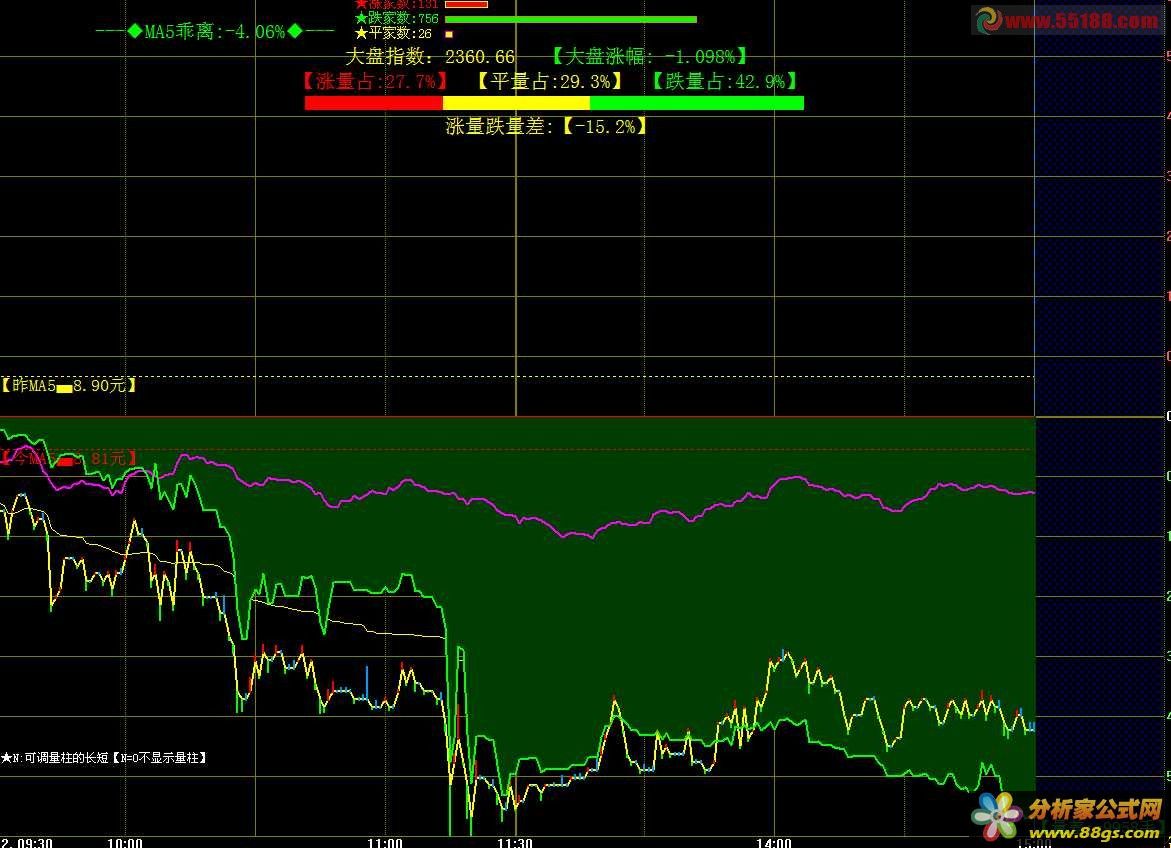Click the red 涨量 segment of volume bar
Viewport: 1171px width, 848px height.
tap(373, 103)
